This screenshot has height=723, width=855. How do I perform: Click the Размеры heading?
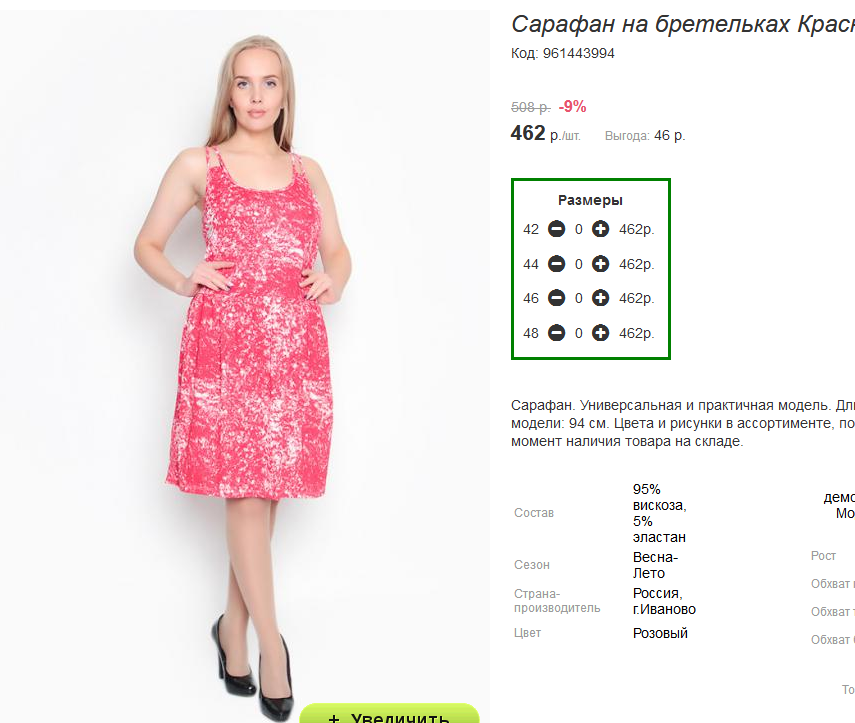[x=590, y=200]
